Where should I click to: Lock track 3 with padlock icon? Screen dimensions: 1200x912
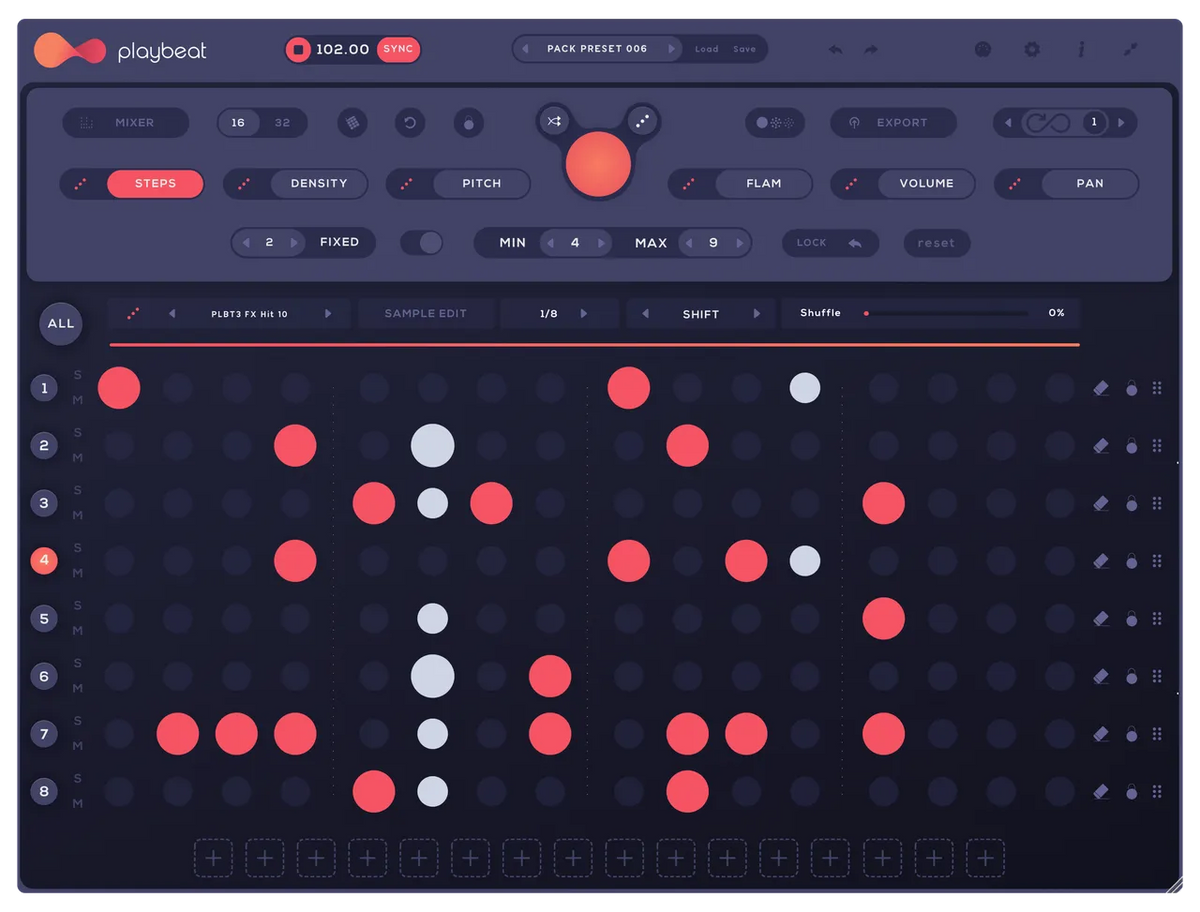coord(1131,503)
